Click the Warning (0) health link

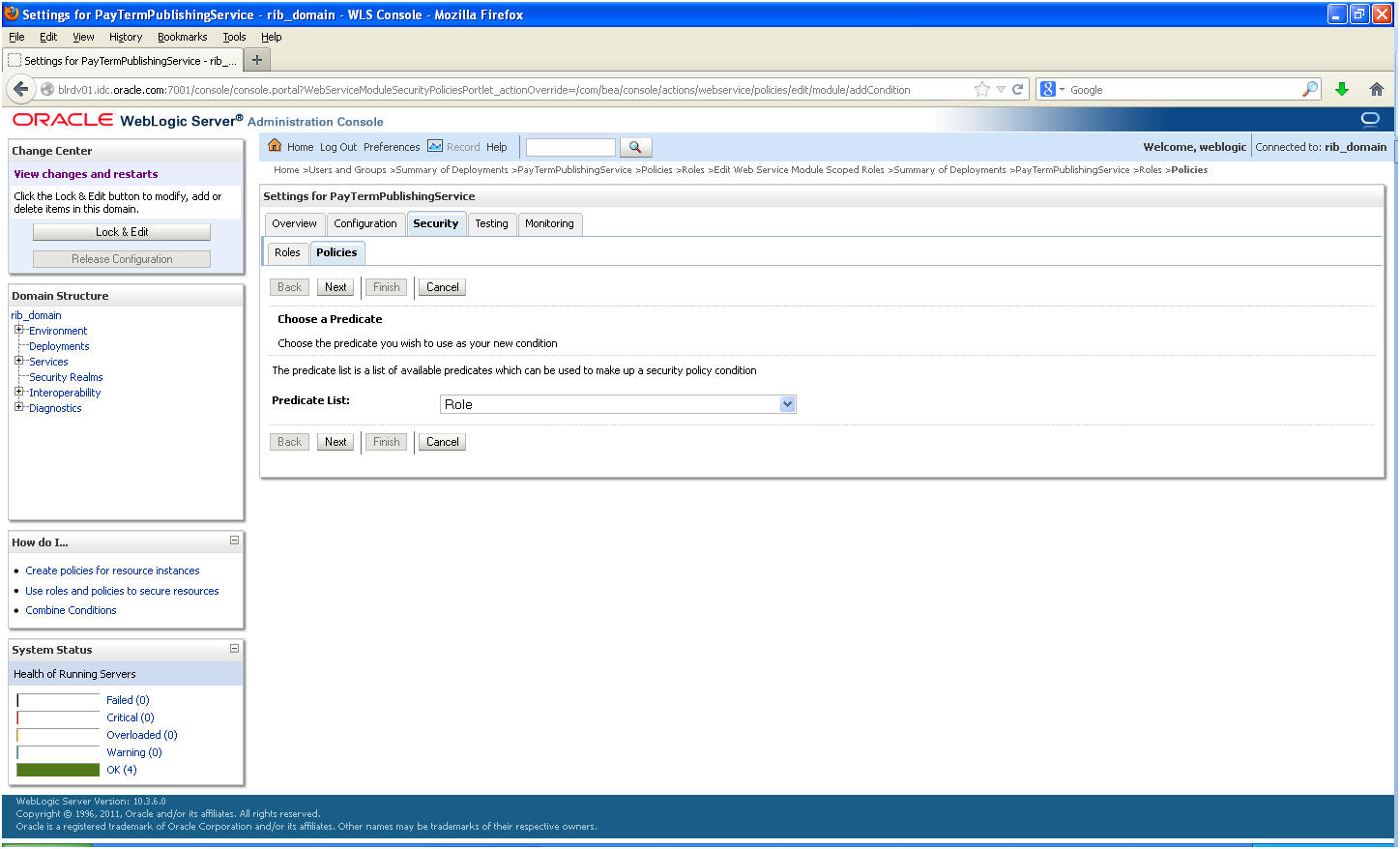click(x=134, y=752)
